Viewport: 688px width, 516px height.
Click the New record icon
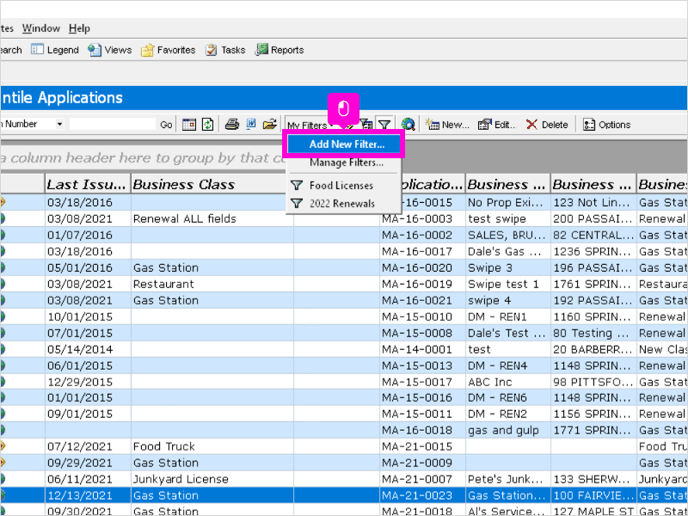(x=432, y=125)
